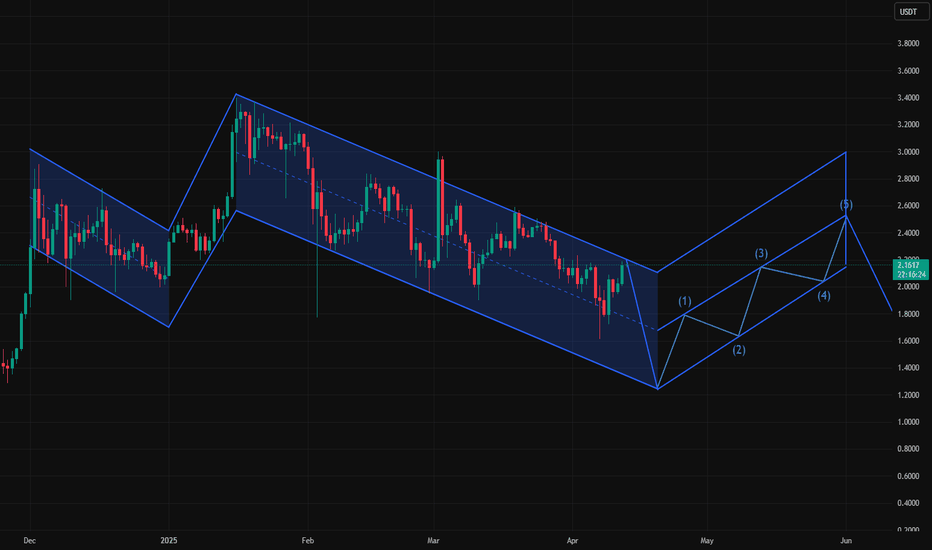
Task: Click the 2.6000 price axis label
Action: tap(908, 206)
